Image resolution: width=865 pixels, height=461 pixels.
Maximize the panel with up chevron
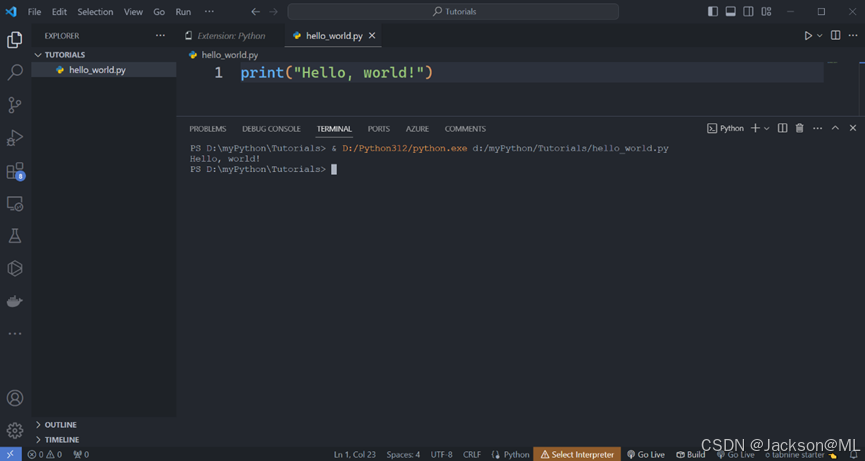(835, 128)
